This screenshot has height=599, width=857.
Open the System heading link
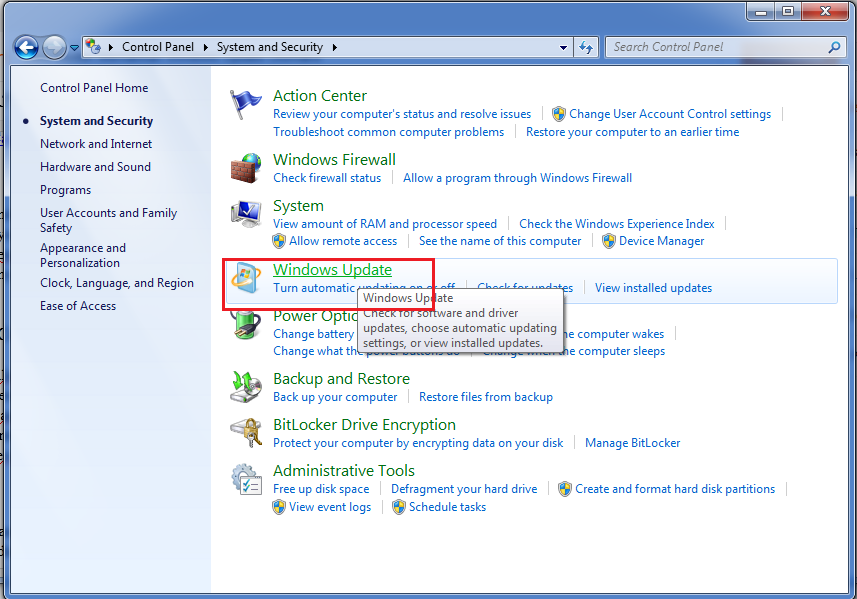(298, 206)
